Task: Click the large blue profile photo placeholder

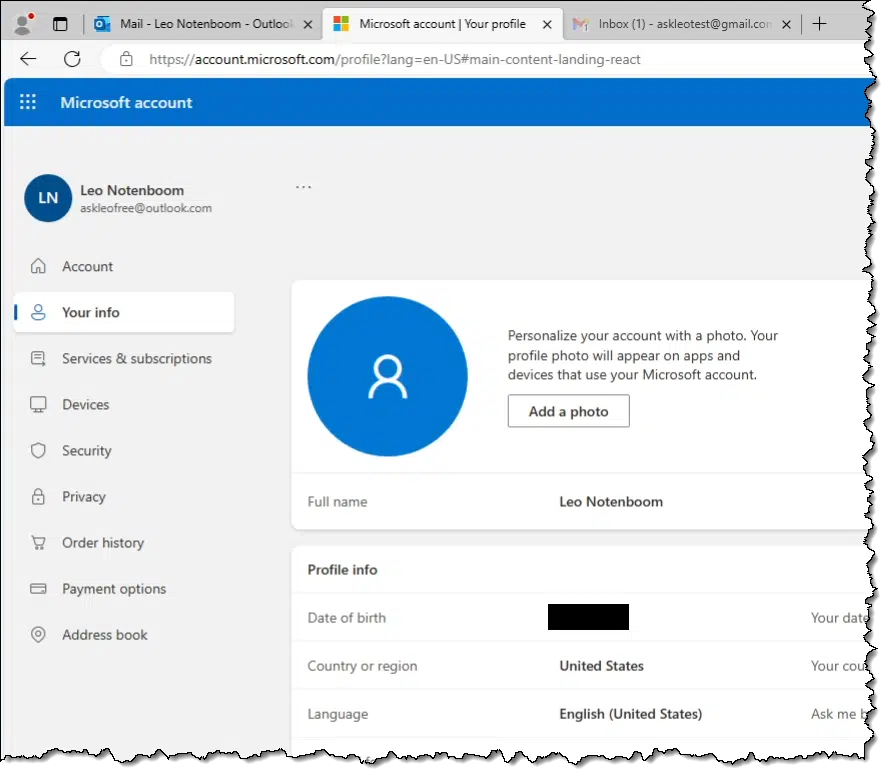Action: [x=388, y=376]
